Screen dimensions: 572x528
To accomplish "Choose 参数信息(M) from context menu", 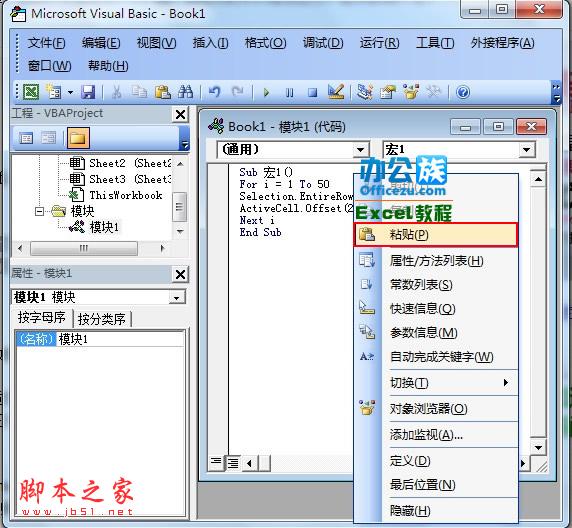I will (436, 332).
